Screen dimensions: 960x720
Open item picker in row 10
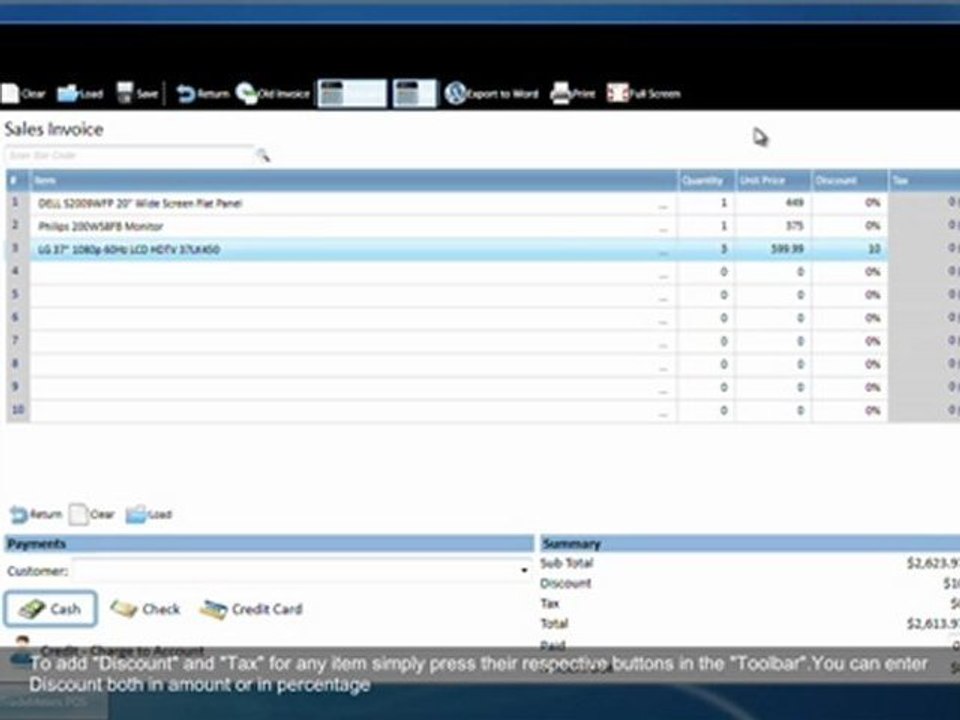663,413
